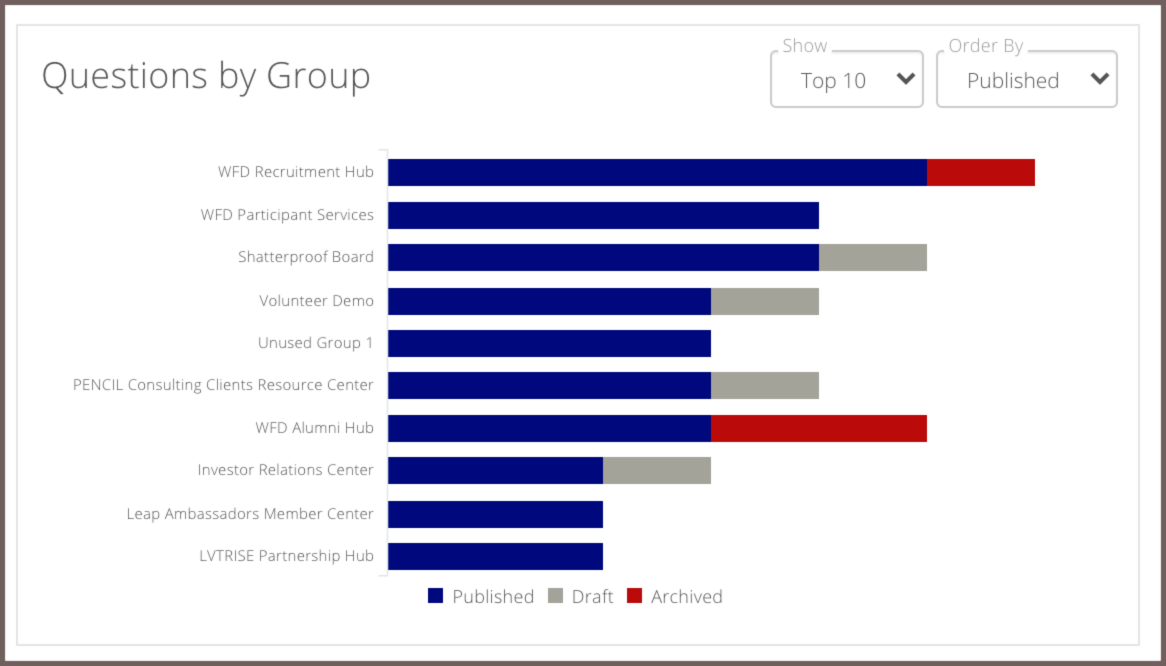Click Investor Relations Center published blue bar
Image resolution: width=1166 pixels, height=666 pixels.
coord(495,471)
